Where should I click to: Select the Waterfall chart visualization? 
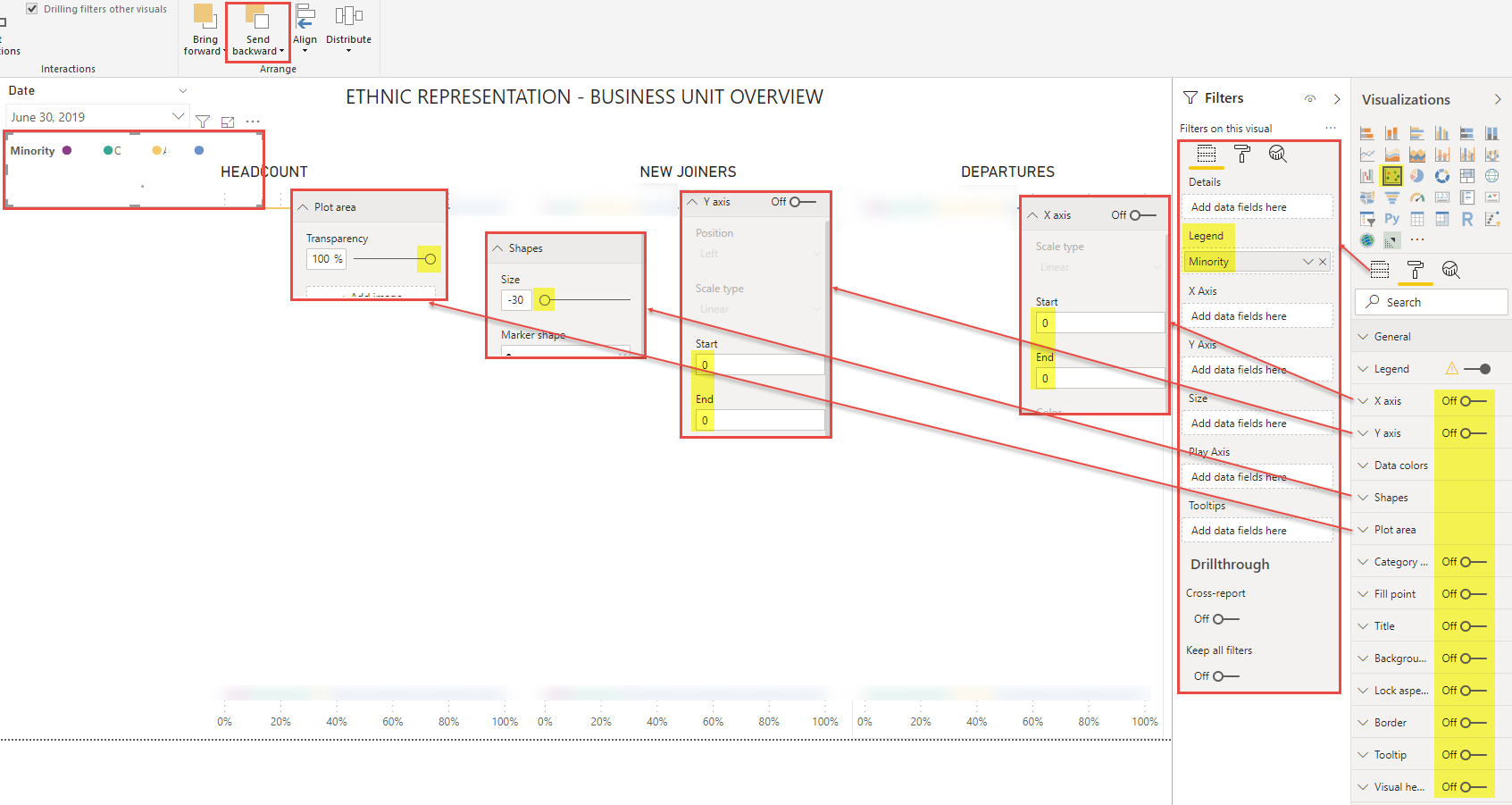point(1367,176)
